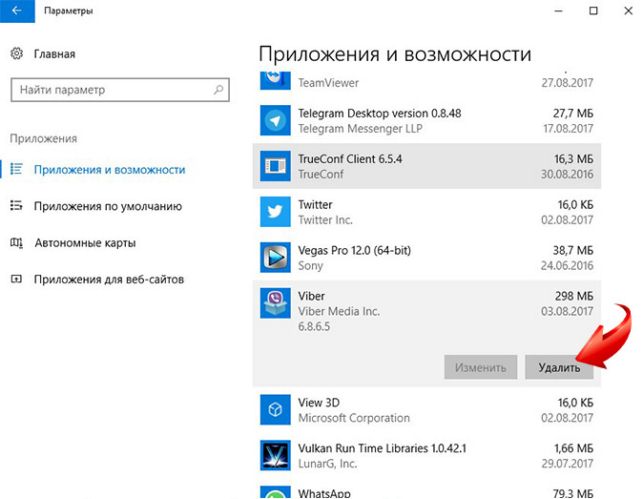Open Автономные карты section
This screenshot has height=499, width=643.
85,243
